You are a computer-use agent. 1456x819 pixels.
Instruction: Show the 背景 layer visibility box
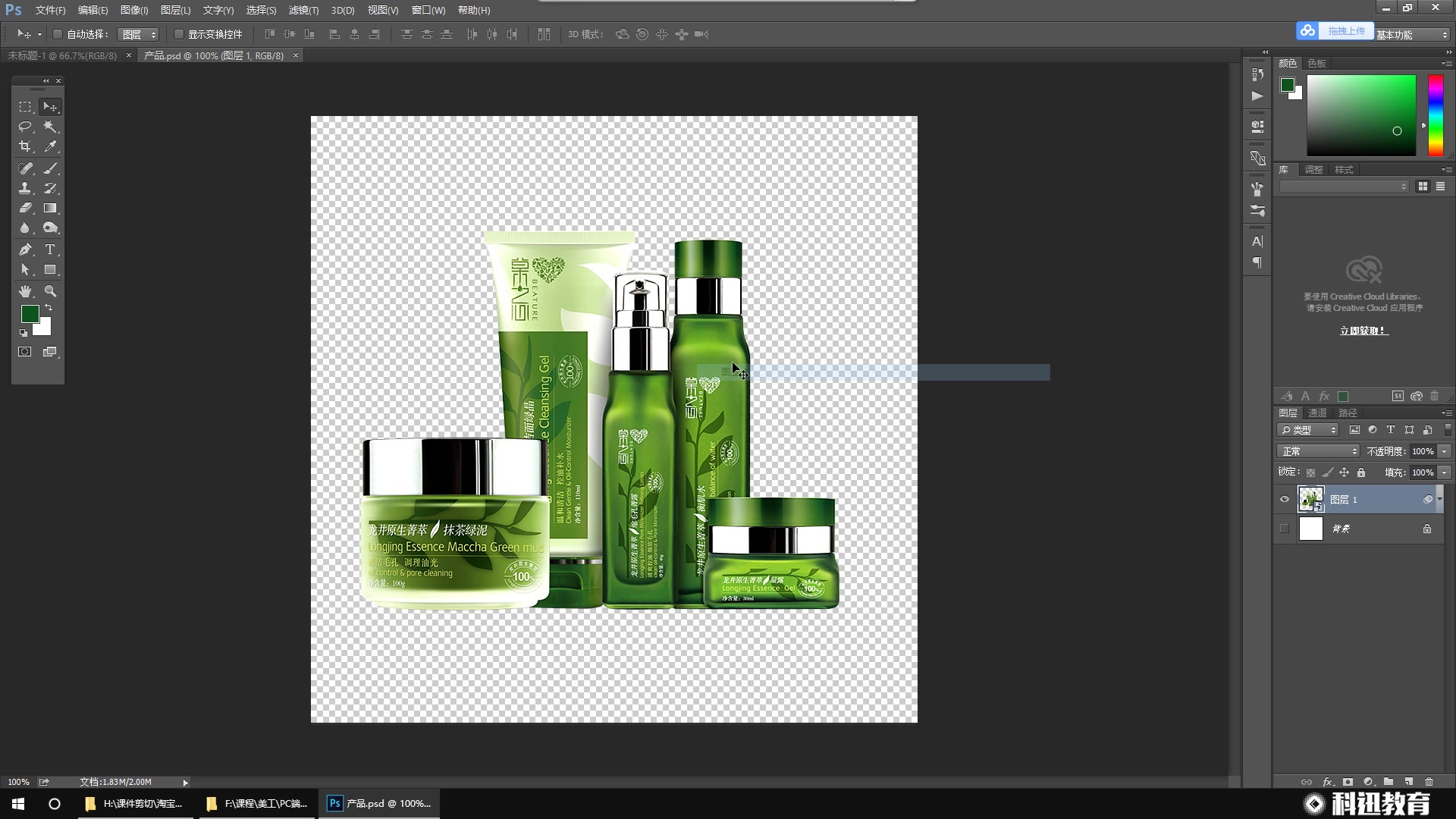click(x=1285, y=529)
